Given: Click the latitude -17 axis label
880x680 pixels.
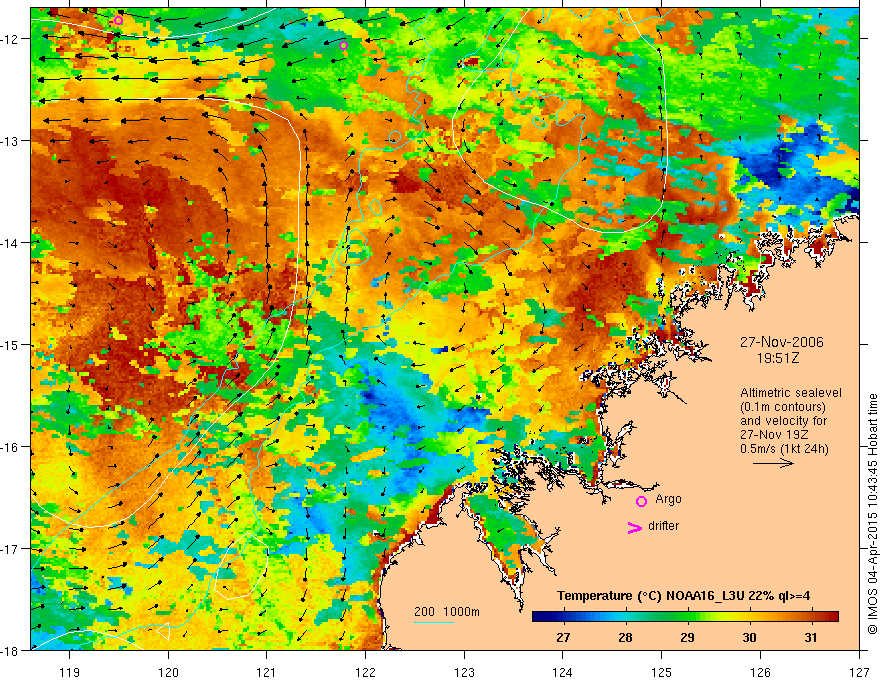Looking at the screenshot, I should (x=10, y=549).
